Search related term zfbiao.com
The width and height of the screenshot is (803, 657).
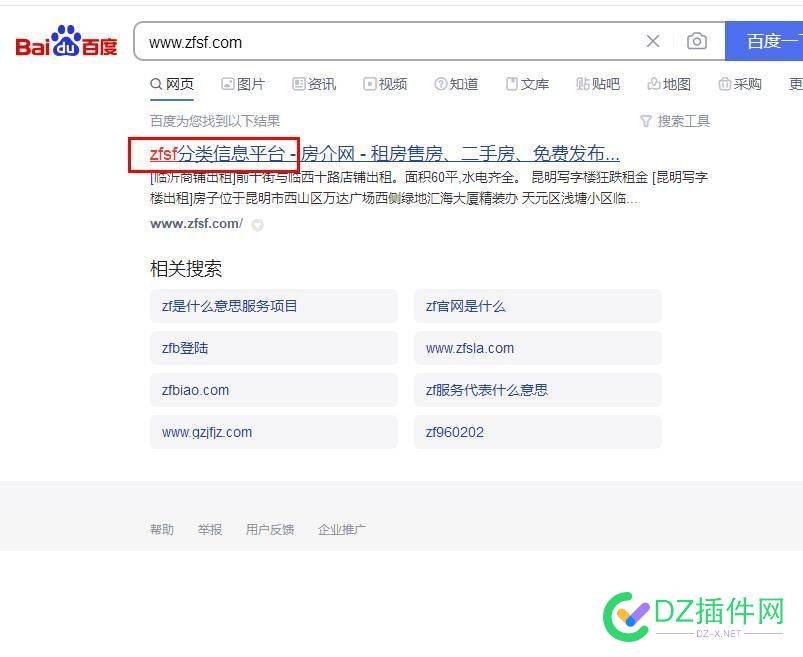274,390
